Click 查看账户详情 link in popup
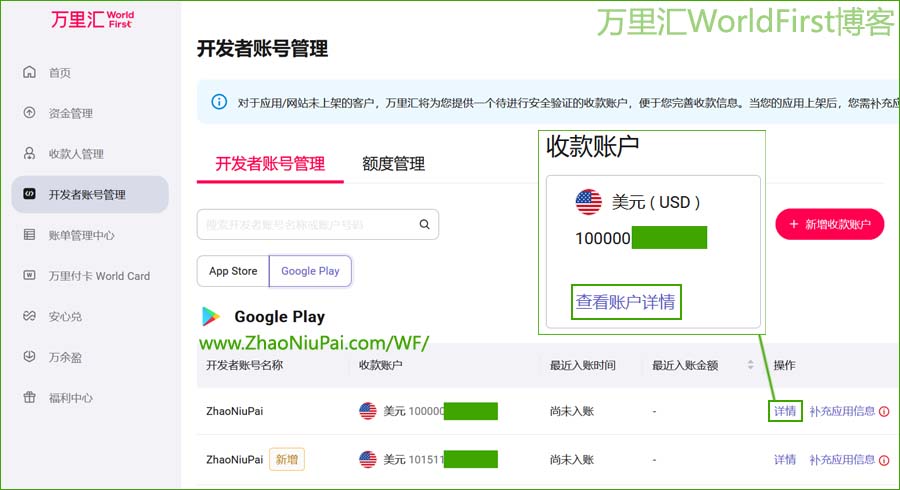Image resolution: width=900 pixels, height=490 pixels. 625,302
